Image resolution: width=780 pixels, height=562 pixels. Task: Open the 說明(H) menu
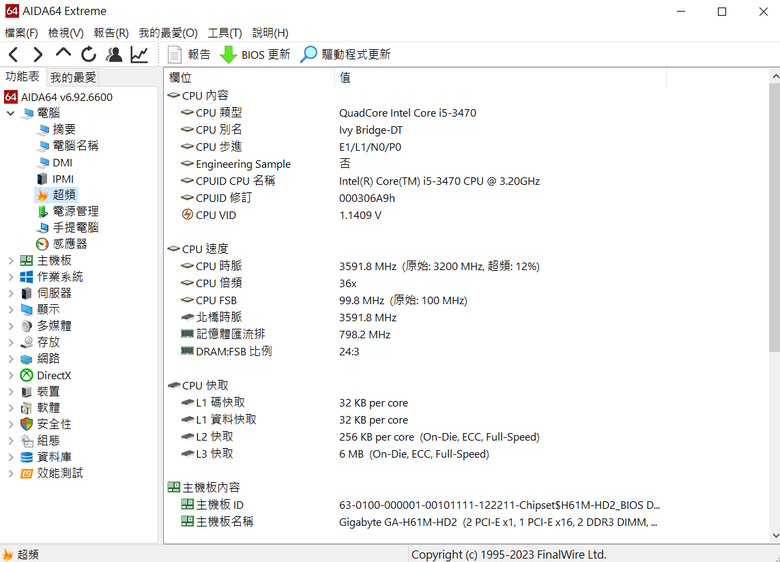(x=270, y=33)
